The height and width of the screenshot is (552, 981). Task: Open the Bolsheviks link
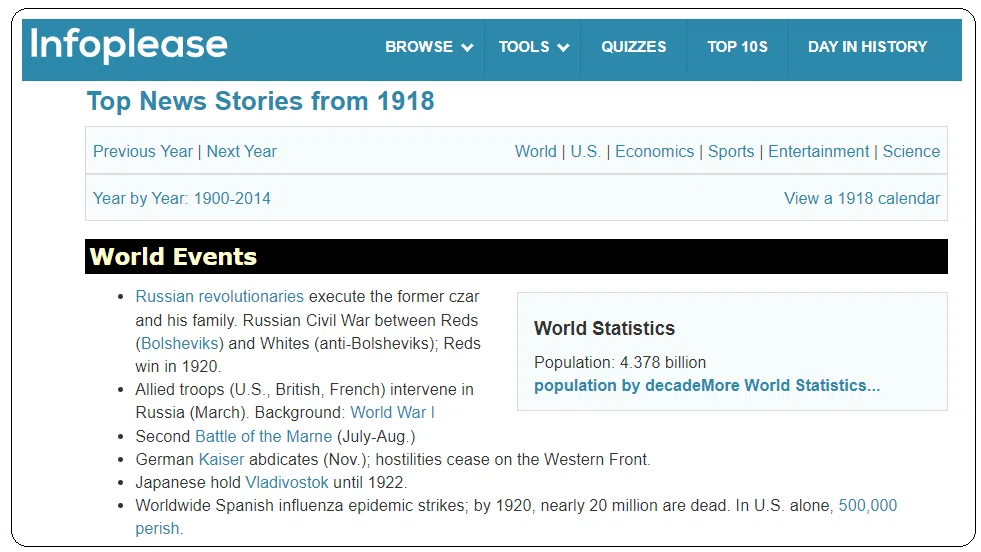pos(180,344)
